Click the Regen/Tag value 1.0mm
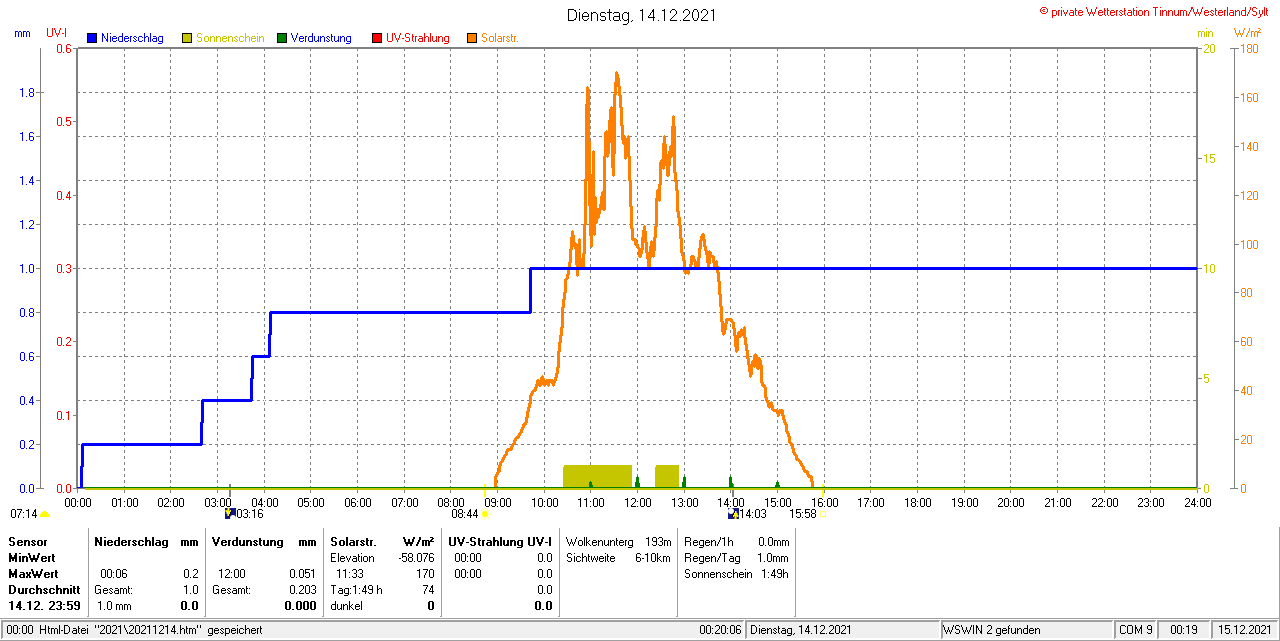The image size is (1280, 641). 772,557
